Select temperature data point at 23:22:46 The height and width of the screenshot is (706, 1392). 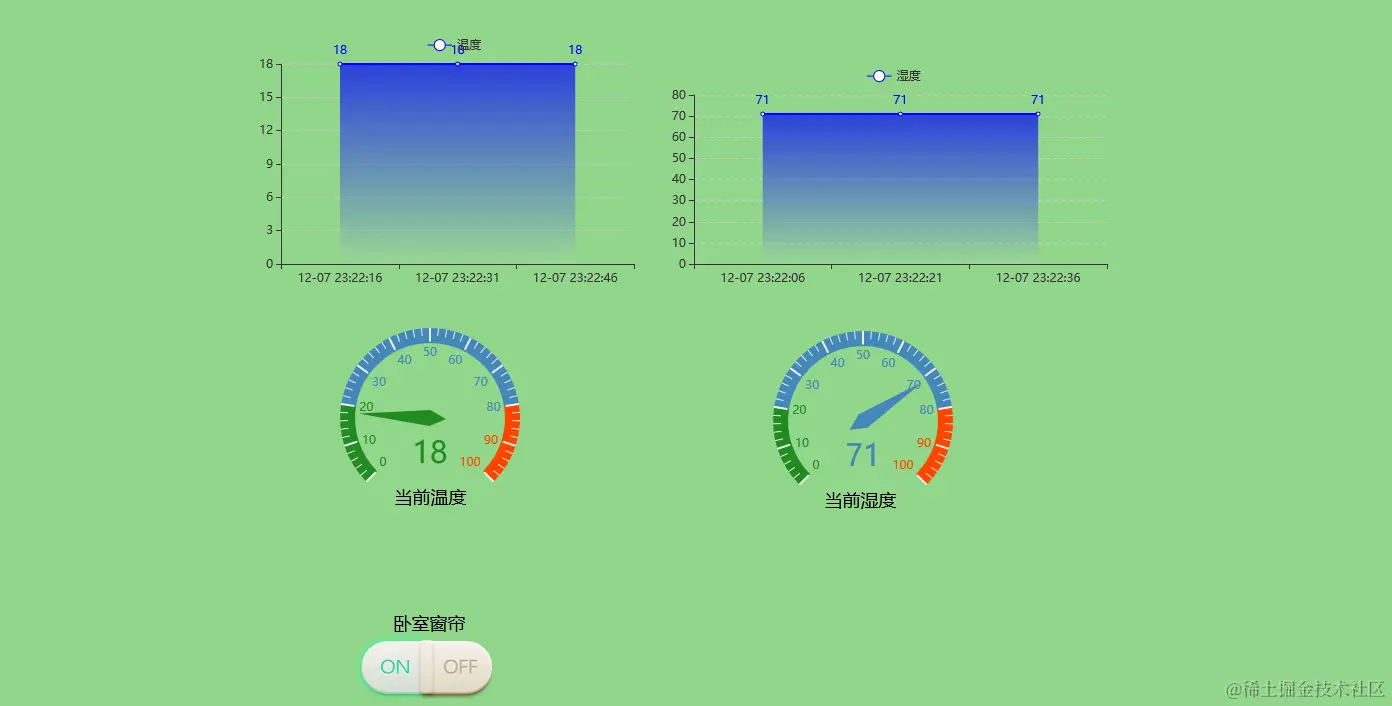pos(575,64)
